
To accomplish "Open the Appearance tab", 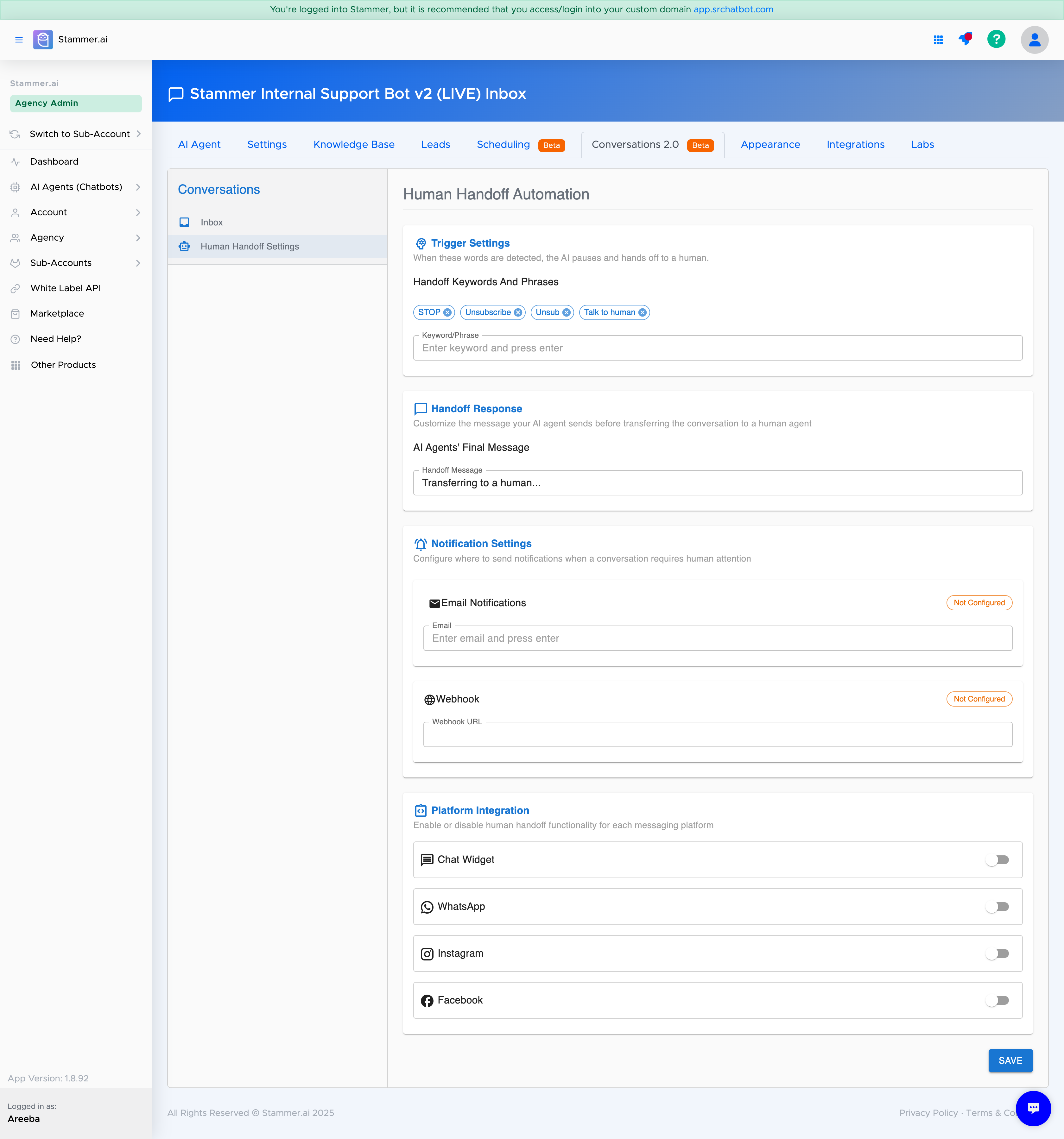I will tap(770, 144).
